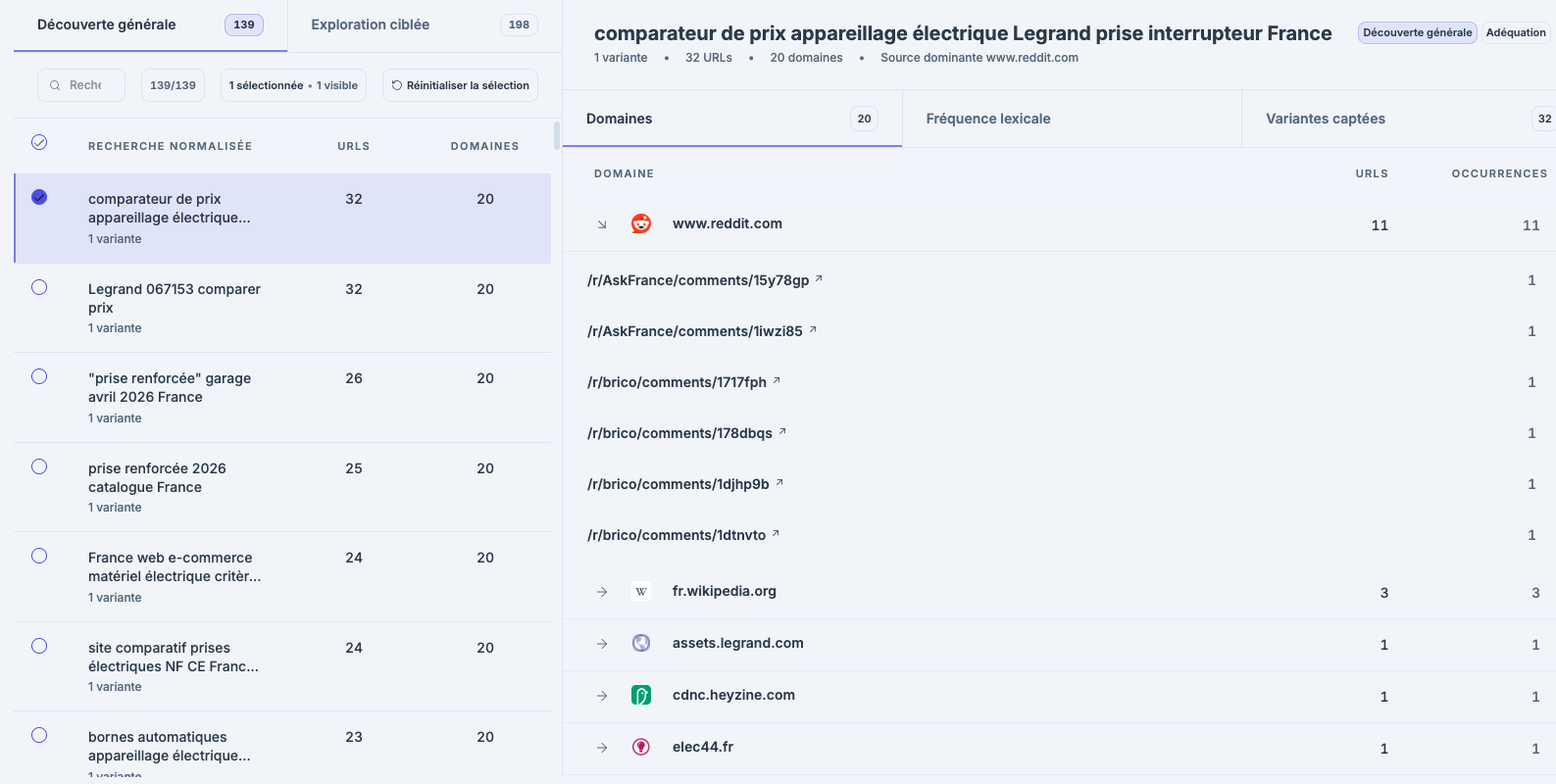Open the Fréquence lexicale tab
Viewport: 1556px width, 784px height.
pyautogui.click(x=1072, y=119)
